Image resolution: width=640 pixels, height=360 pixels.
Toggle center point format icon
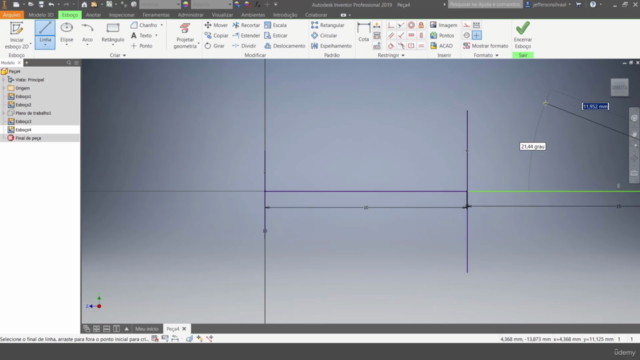pyautogui.click(x=476, y=36)
